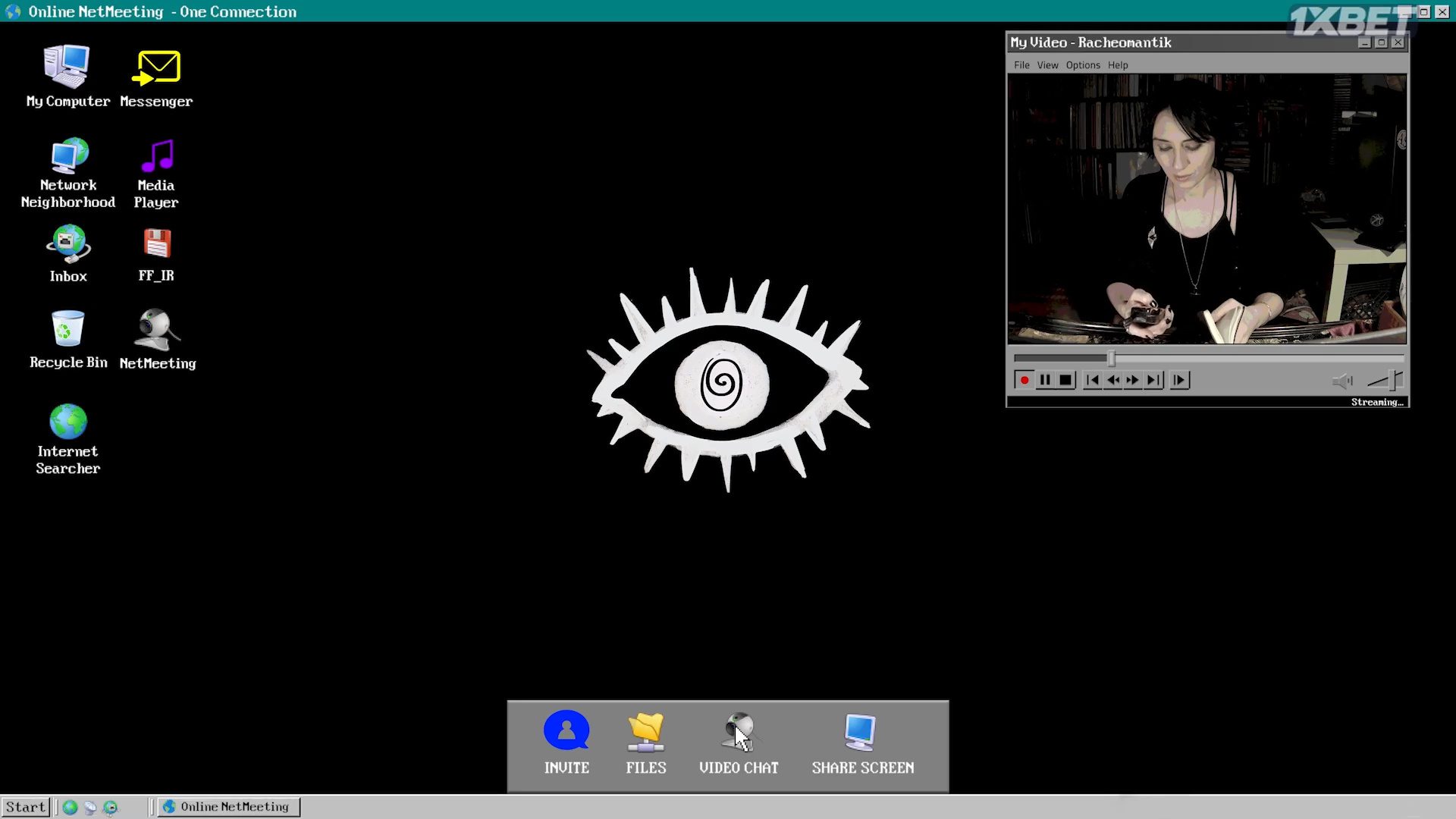
Task: Open the View menu in My Video window
Action: [1047, 65]
